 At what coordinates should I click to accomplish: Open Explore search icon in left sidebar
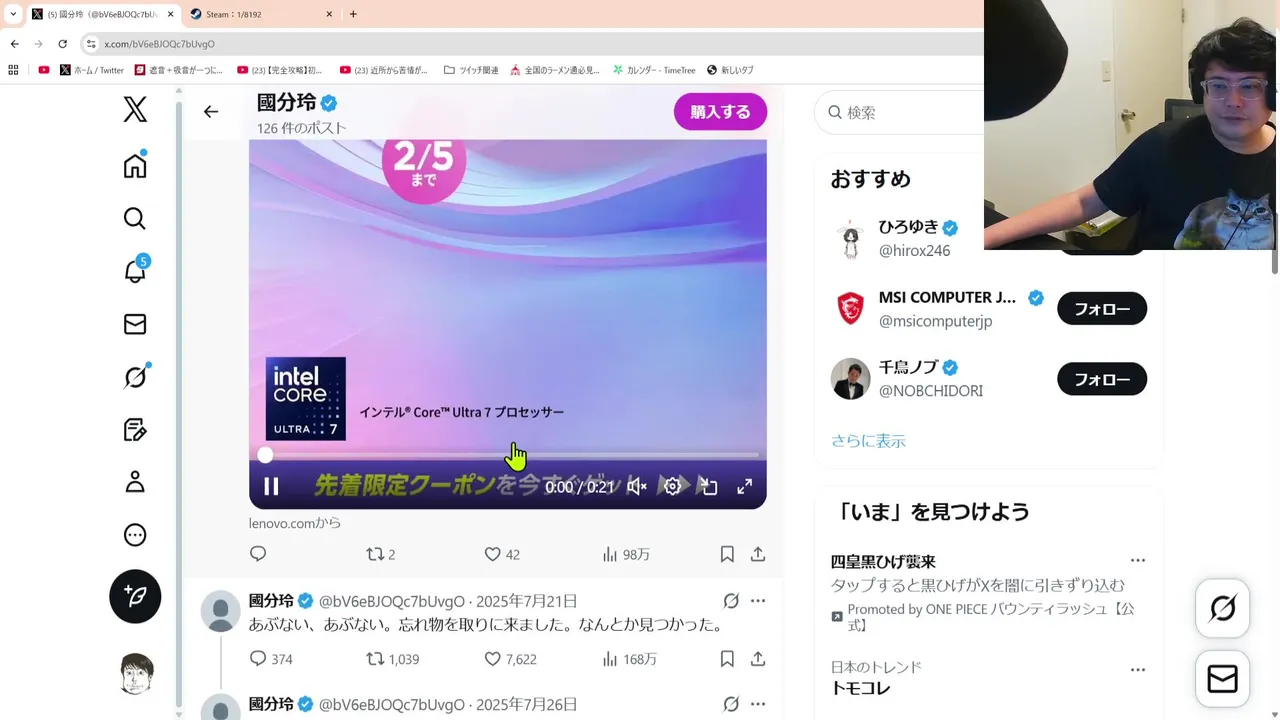click(x=135, y=218)
